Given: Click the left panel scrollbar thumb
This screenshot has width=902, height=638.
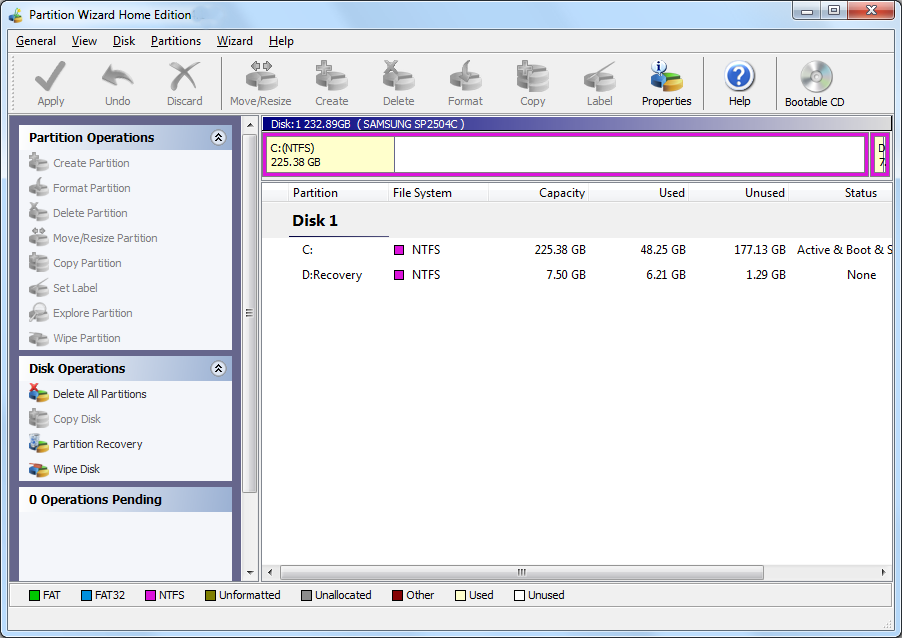Looking at the screenshot, I should (x=249, y=314).
